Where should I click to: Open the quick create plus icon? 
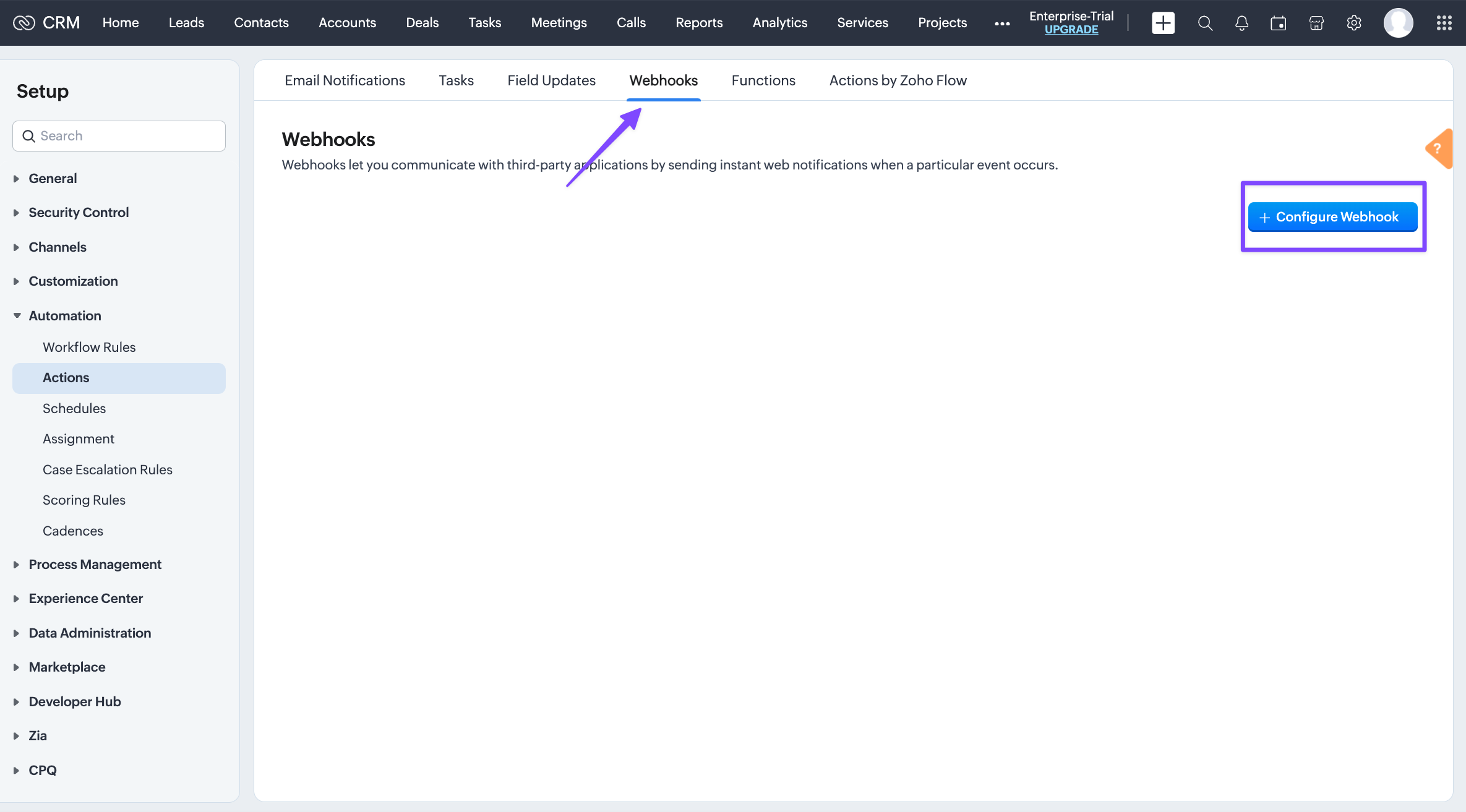(1163, 23)
